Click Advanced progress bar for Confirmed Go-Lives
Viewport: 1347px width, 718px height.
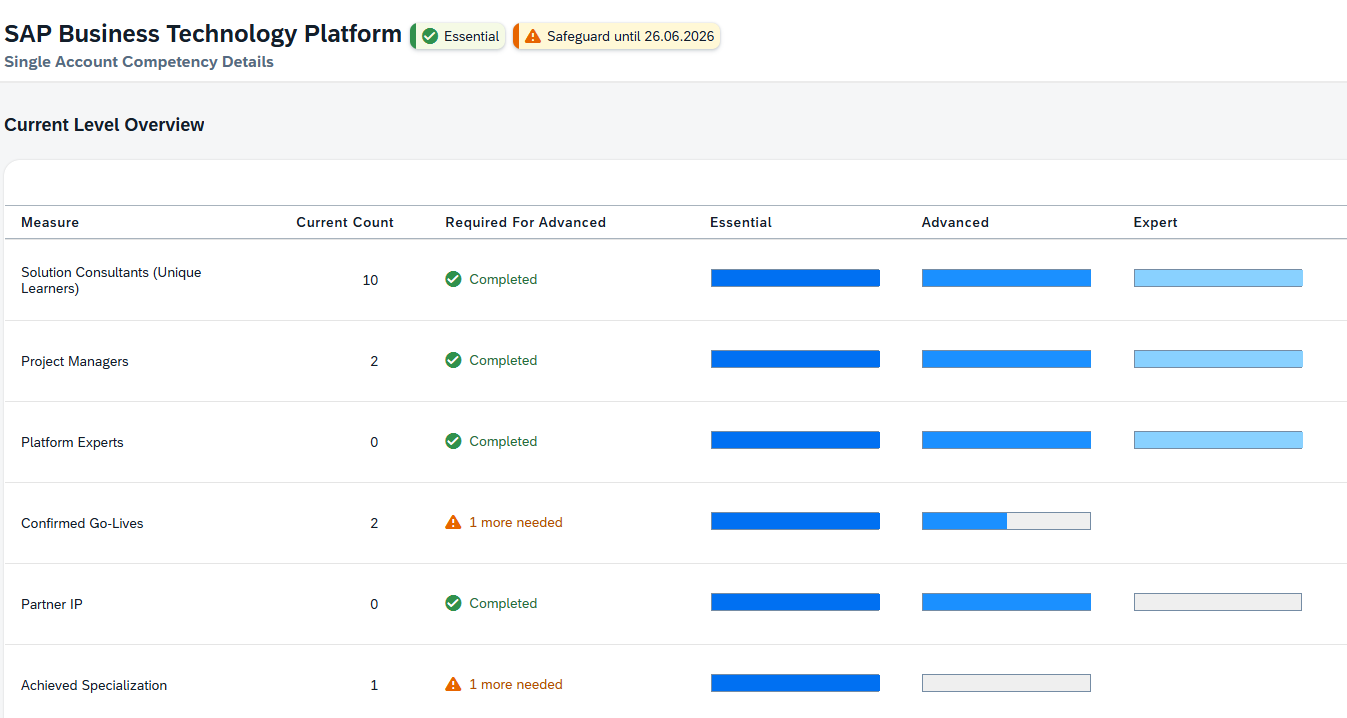(x=1005, y=521)
